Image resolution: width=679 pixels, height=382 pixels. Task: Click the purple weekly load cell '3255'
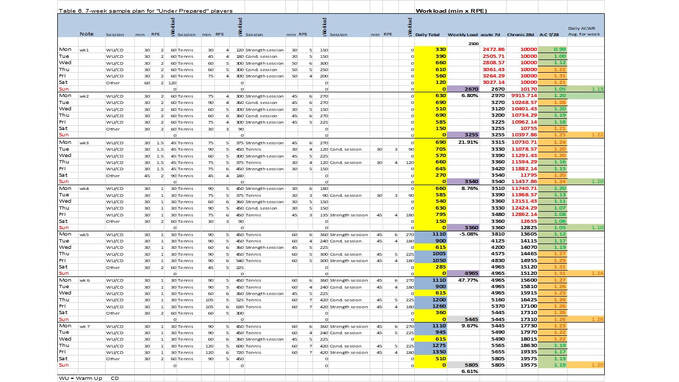pos(463,135)
